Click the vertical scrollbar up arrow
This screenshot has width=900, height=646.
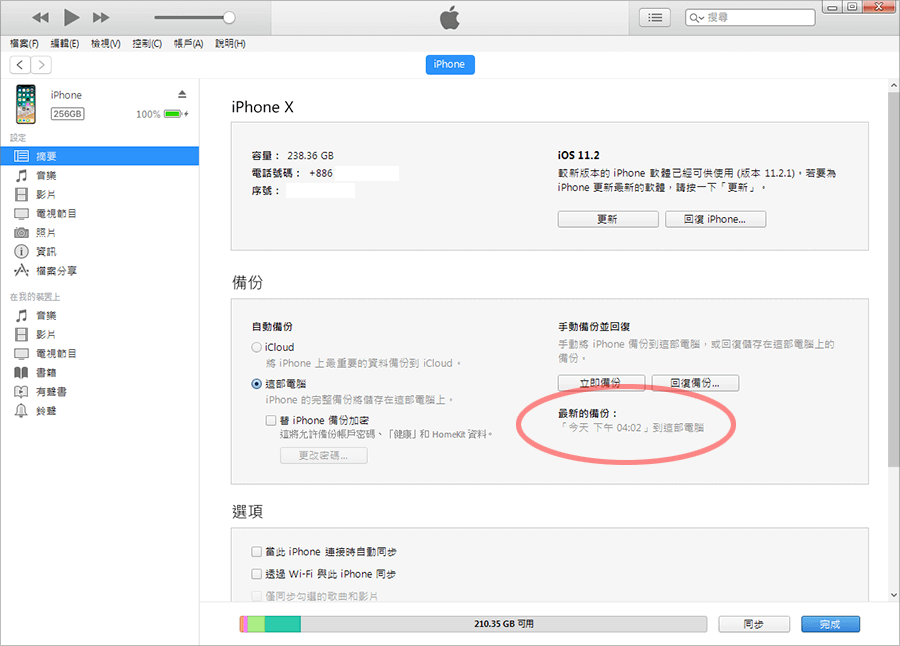tap(894, 86)
